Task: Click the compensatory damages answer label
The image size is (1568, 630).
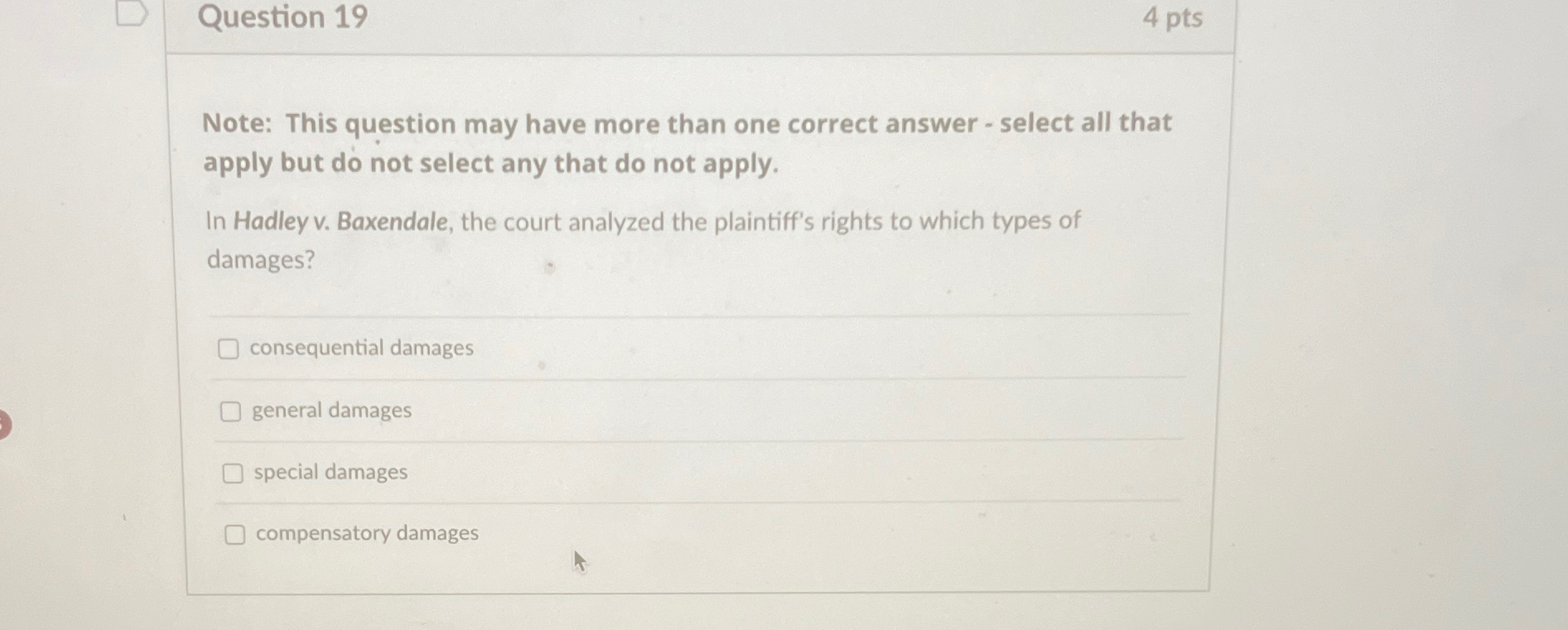Action: pos(366,534)
